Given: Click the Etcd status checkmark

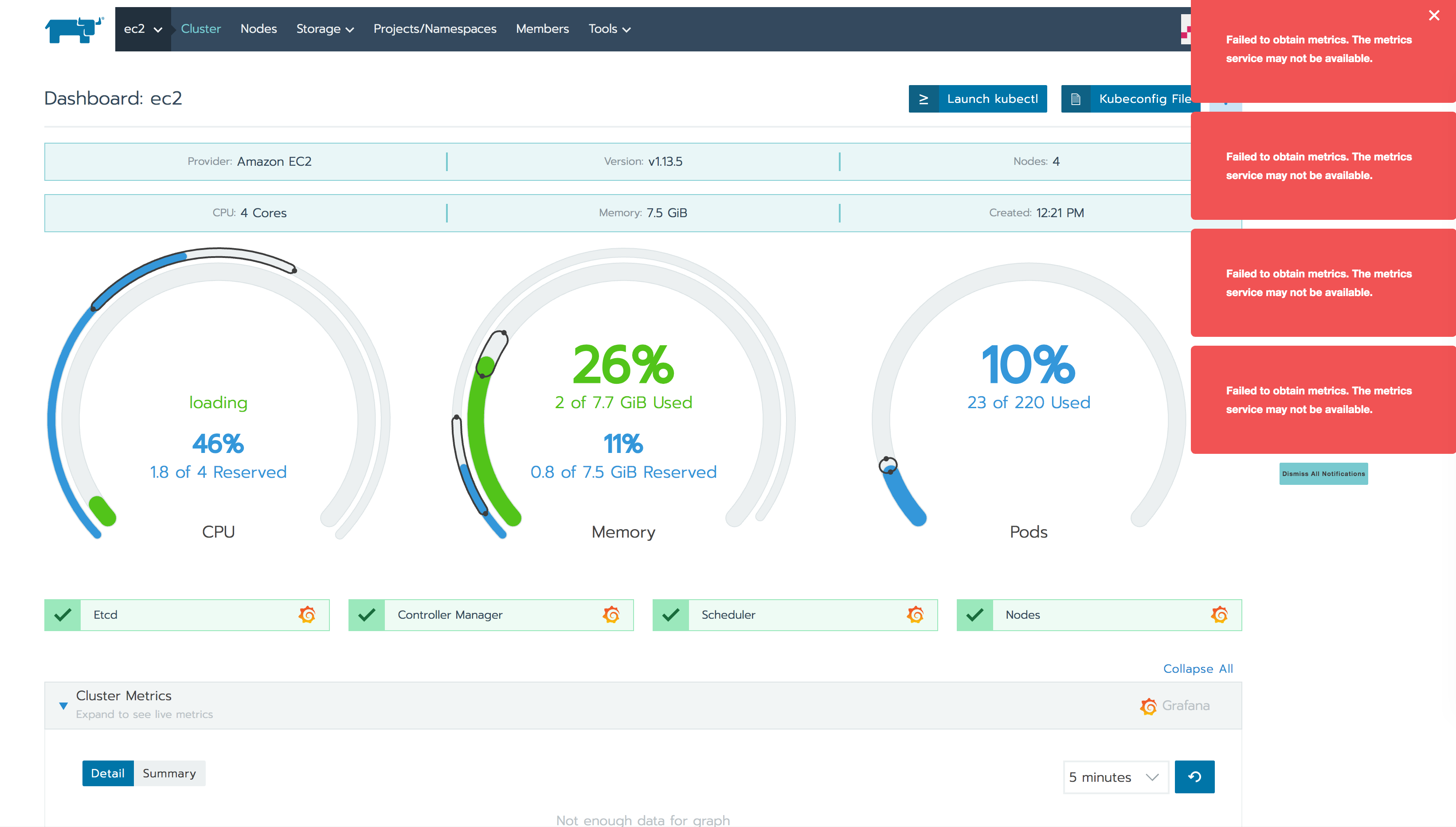Looking at the screenshot, I should pyautogui.click(x=63, y=615).
